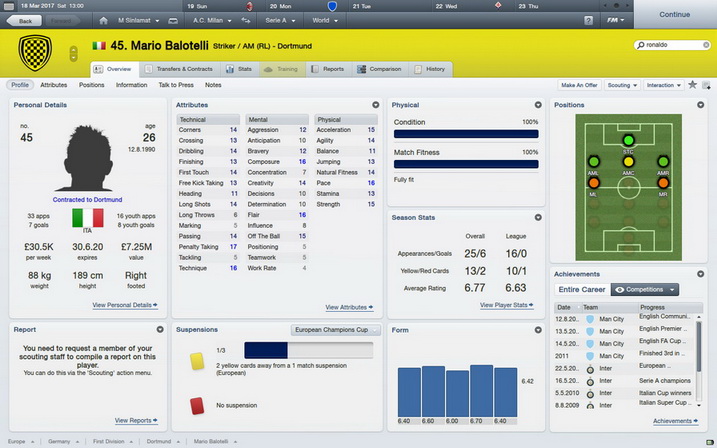This screenshot has width=717, height=448.
Task: Follow the View Attributes link
Action: (349, 307)
